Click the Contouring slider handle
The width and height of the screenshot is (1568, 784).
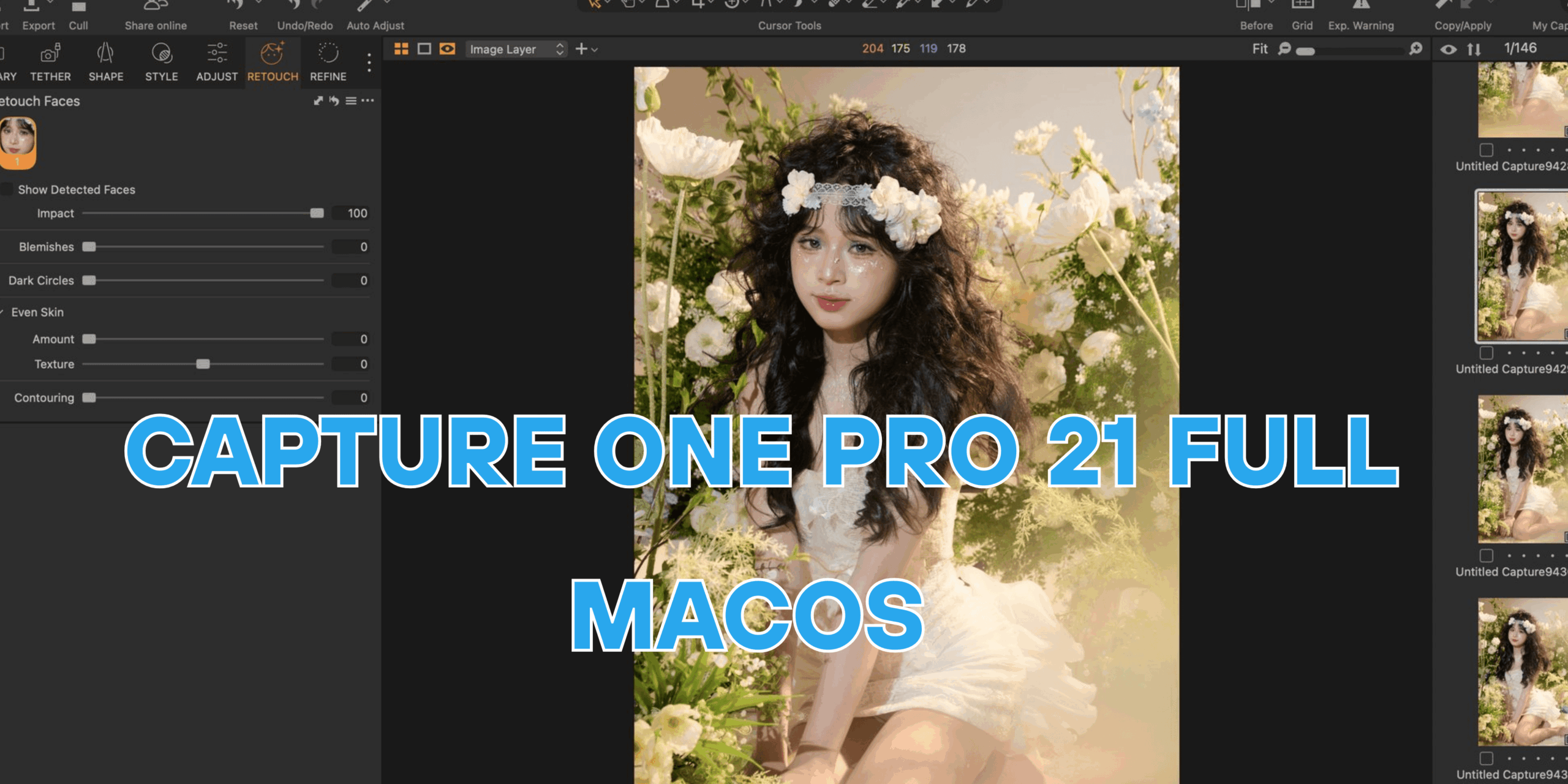click(x=89, y=398)
